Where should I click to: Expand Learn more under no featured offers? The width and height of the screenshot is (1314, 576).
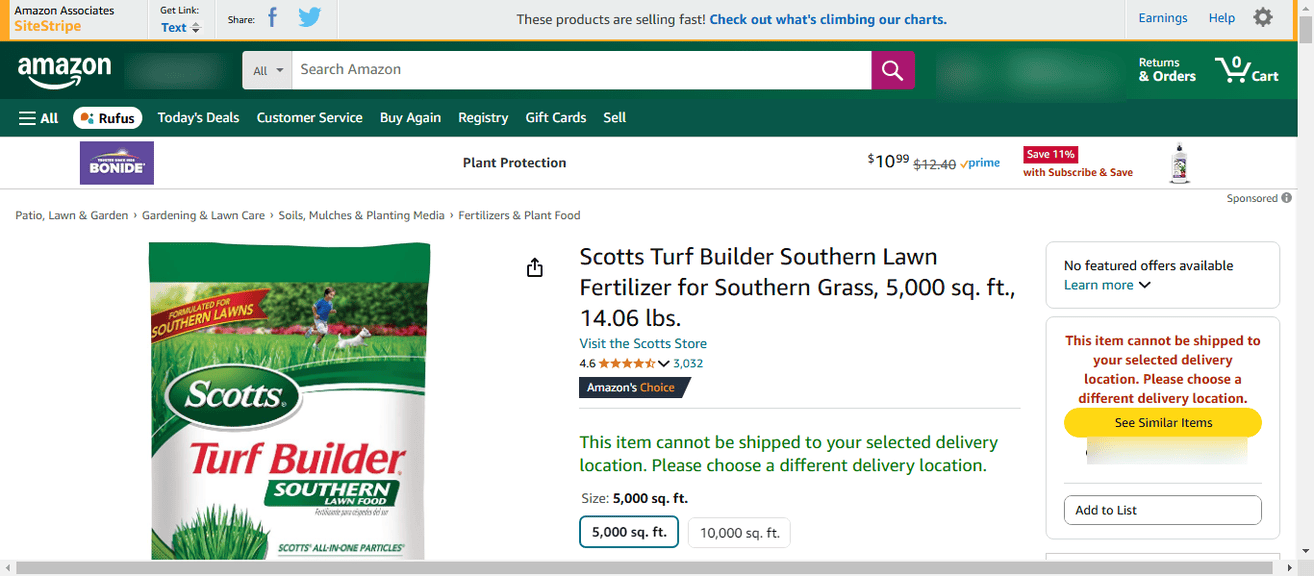[x=1107, y=285]
